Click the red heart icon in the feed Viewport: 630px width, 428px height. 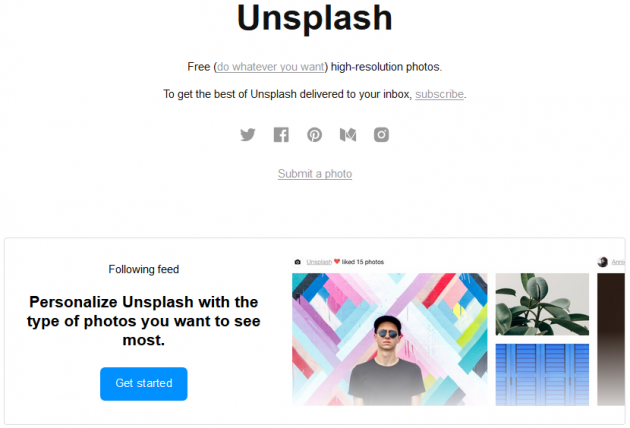point(337,262)
